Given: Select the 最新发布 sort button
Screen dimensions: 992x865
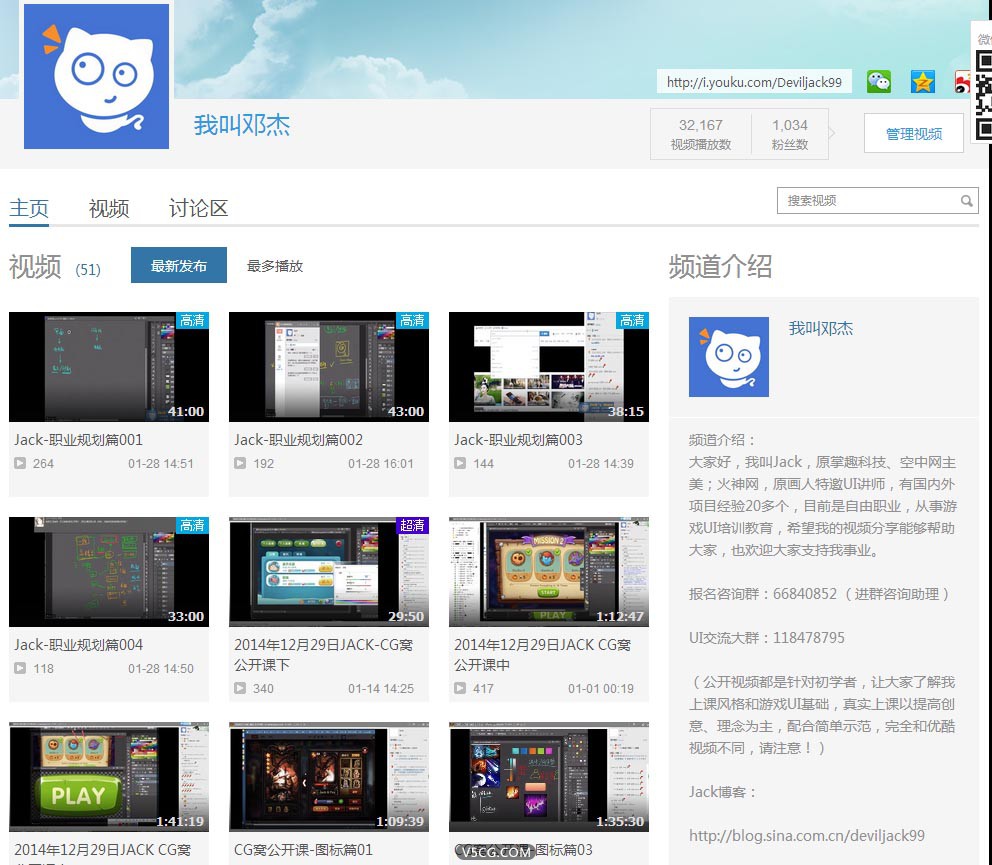Looking at the screenshot, I should [178, 265].
